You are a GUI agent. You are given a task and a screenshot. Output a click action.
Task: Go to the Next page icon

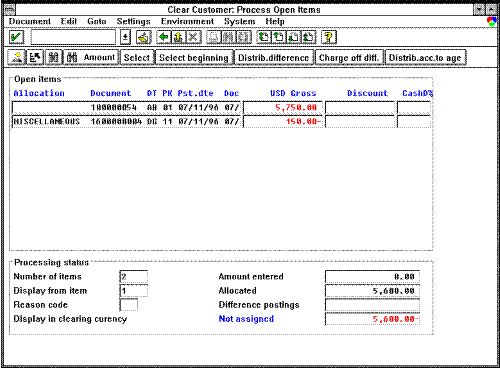point(293,37)
